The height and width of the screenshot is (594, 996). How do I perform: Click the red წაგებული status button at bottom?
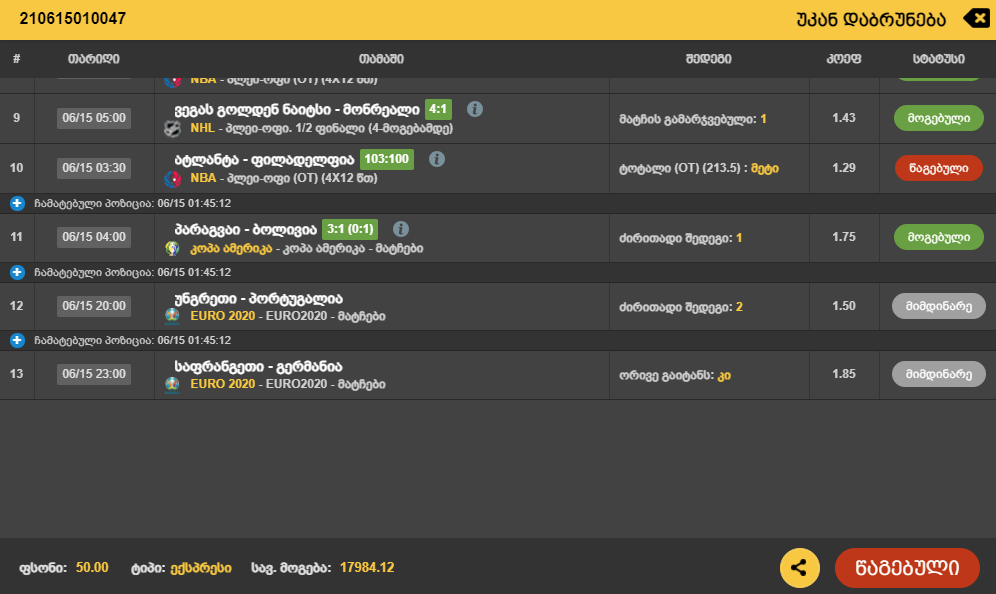point(907,567)
